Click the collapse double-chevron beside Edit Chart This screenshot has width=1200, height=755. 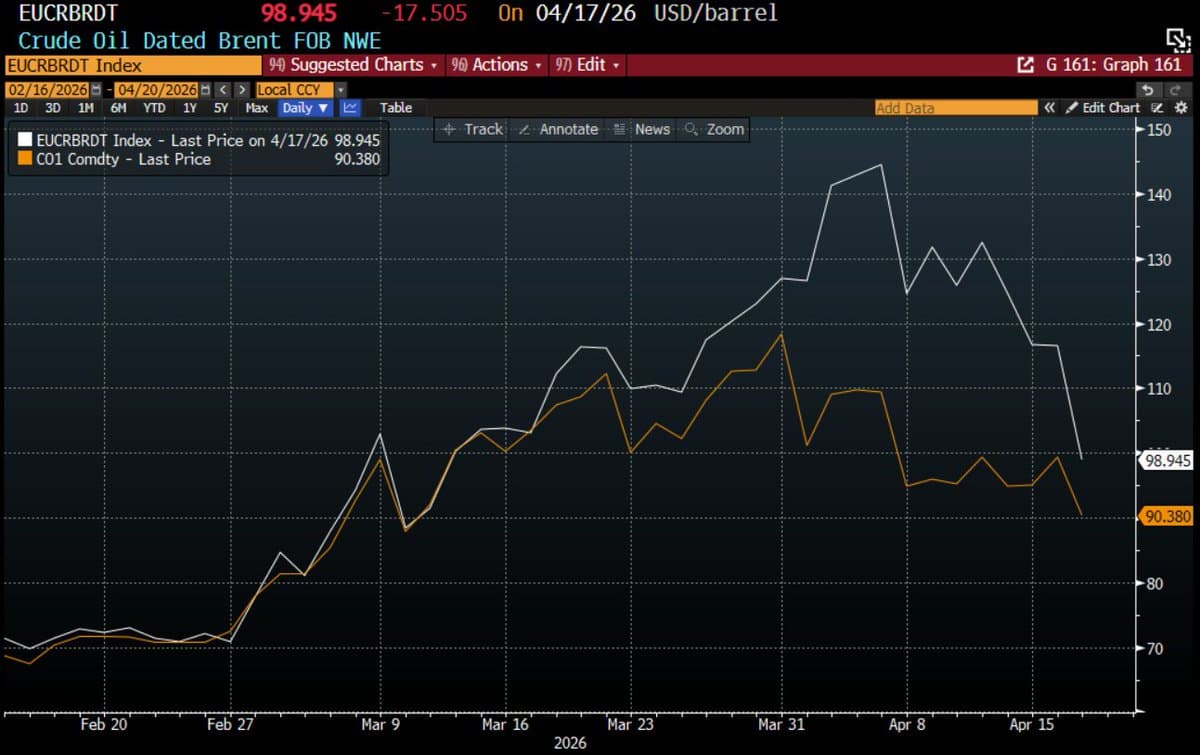[x=1049, y=108]
